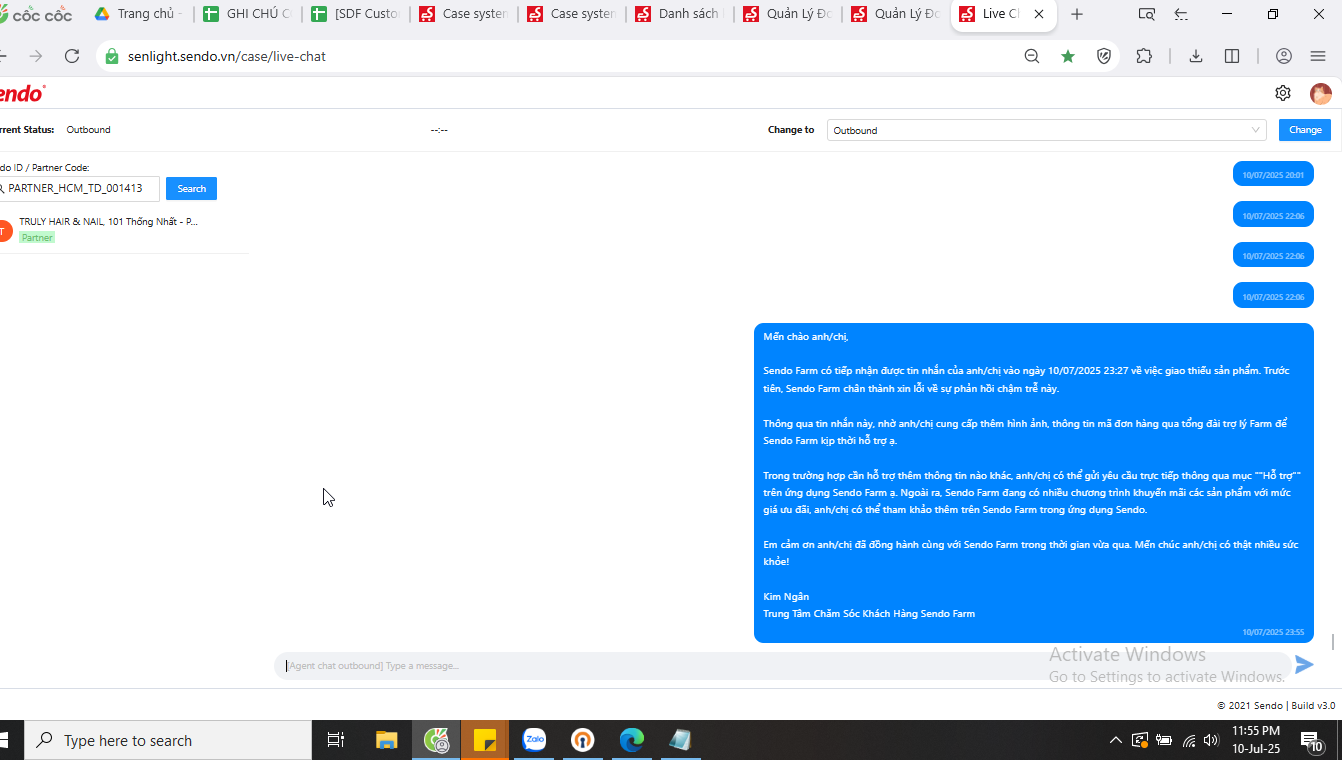
Task: Open the tab search icon
Action: click(1147, 14)
